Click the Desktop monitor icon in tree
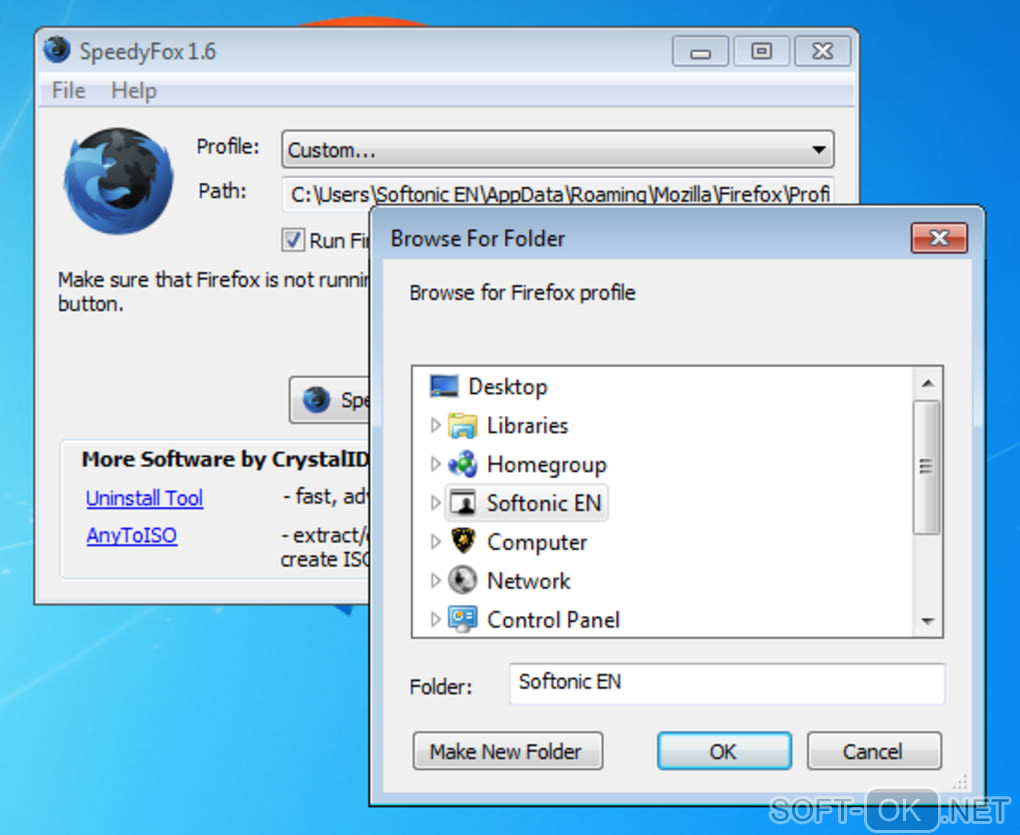This screenshot has width=1020, height=835. tap(444, 386)
